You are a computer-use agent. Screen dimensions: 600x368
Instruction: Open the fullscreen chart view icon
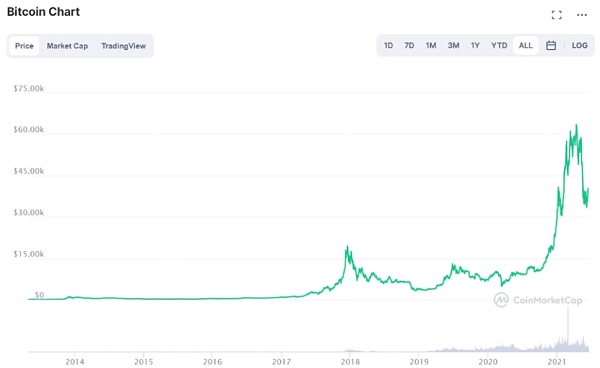coord(557,15)
